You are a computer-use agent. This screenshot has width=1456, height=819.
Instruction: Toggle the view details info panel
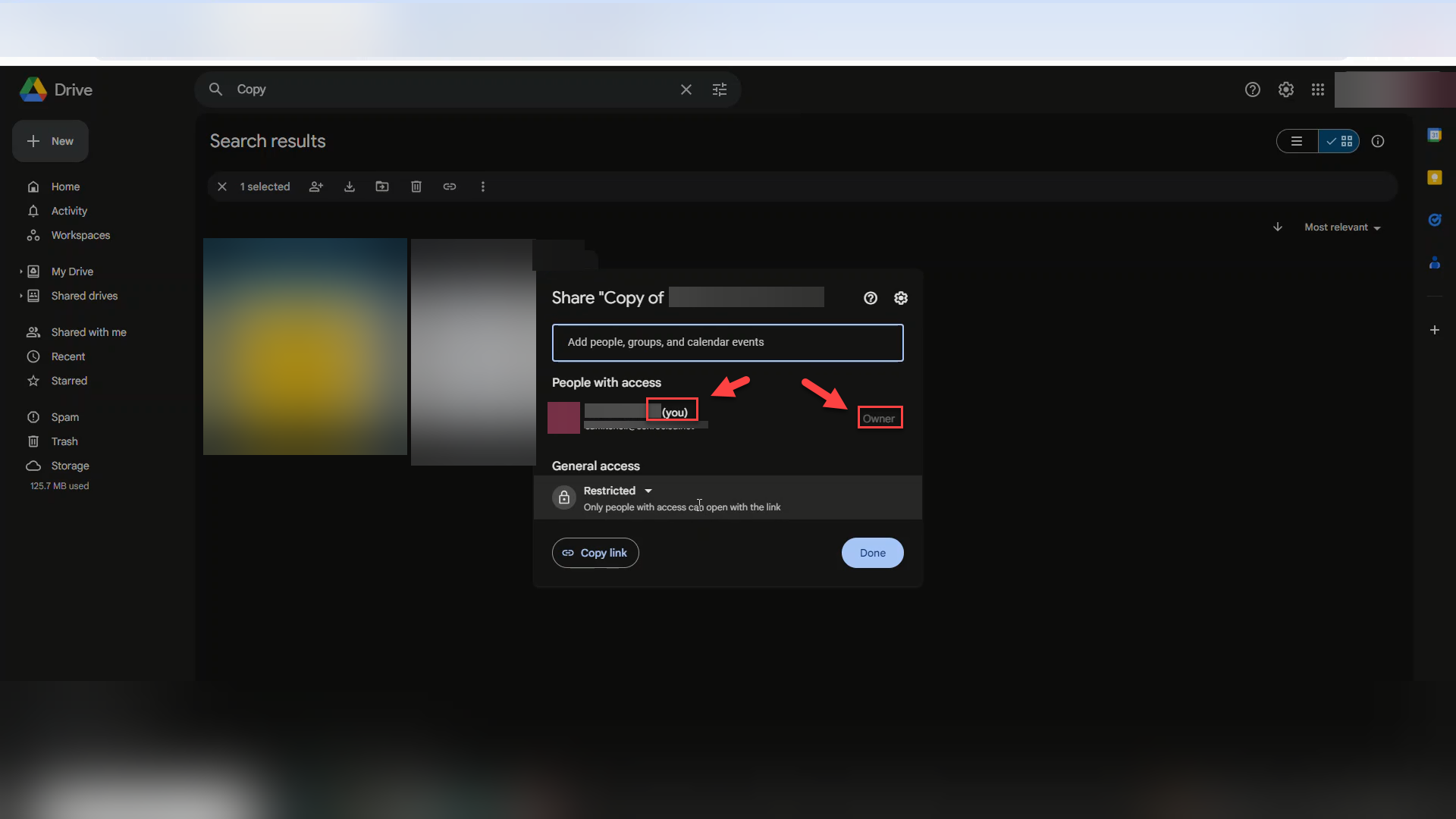tap(1378, 141)
